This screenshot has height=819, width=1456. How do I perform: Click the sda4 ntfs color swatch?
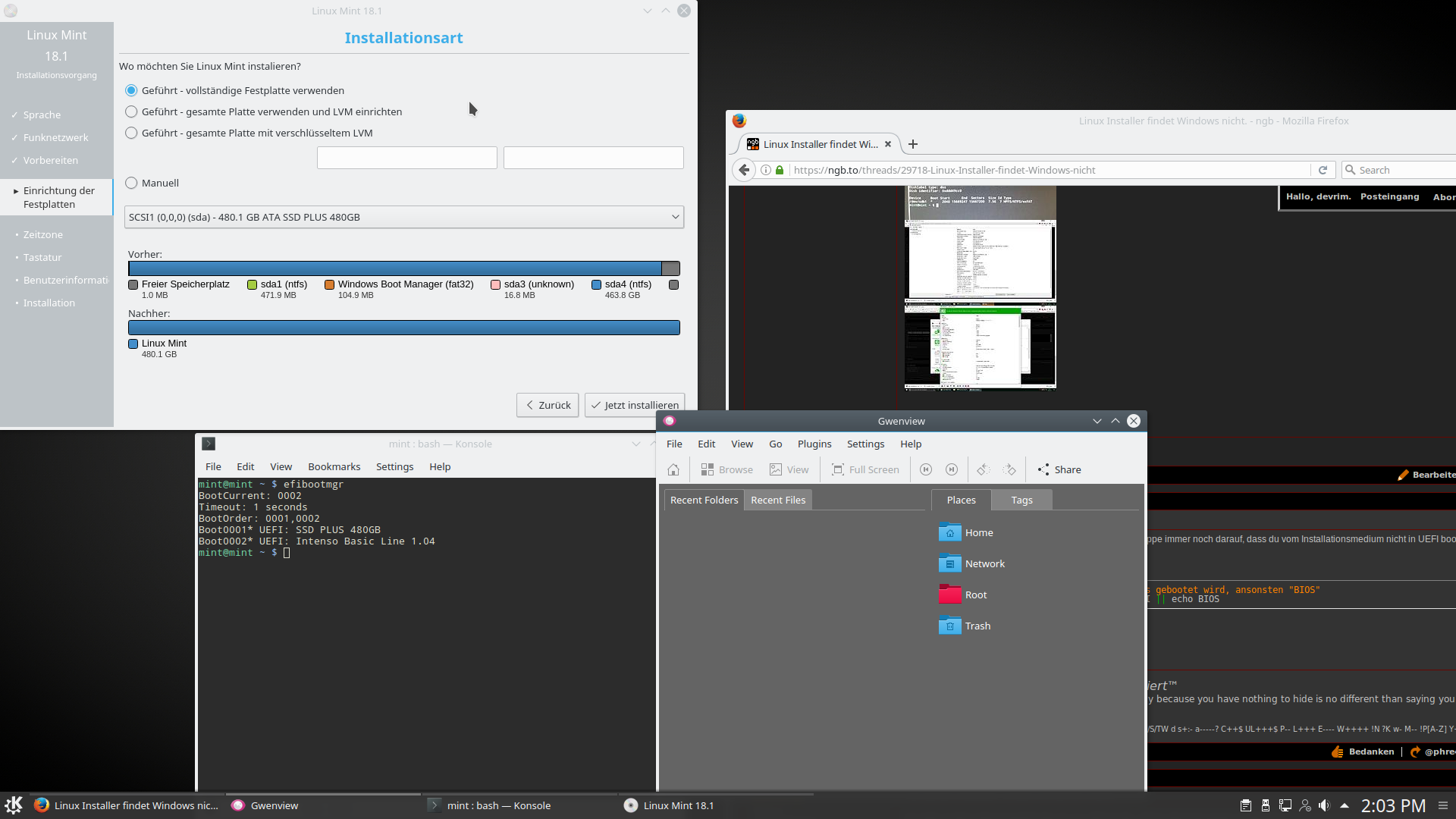pos(596,284)
